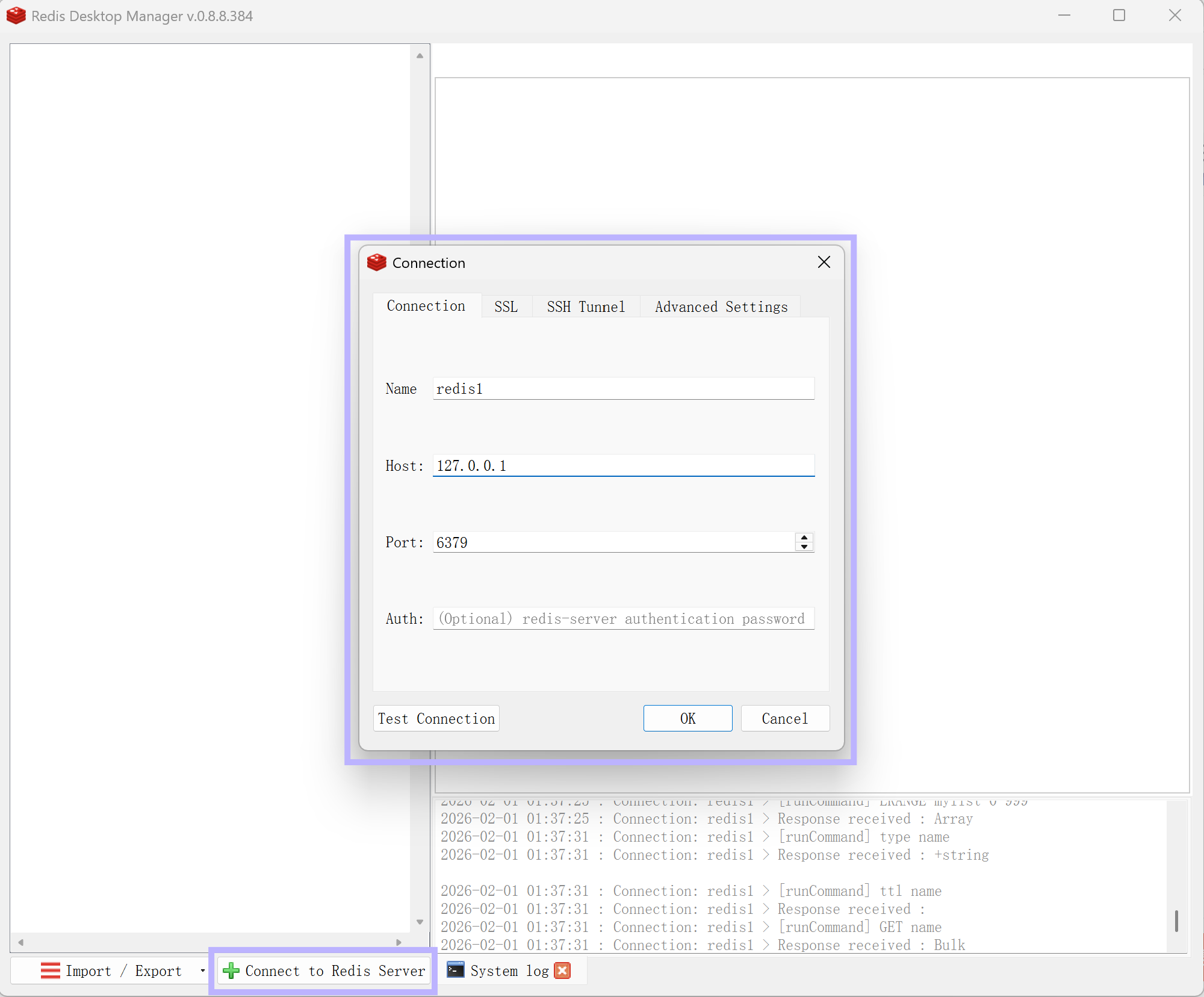This screenshot has height=997, width=1204.
Task: Confirm the dialog with OK
Action: pyautogui.click(x=688, y=718)
